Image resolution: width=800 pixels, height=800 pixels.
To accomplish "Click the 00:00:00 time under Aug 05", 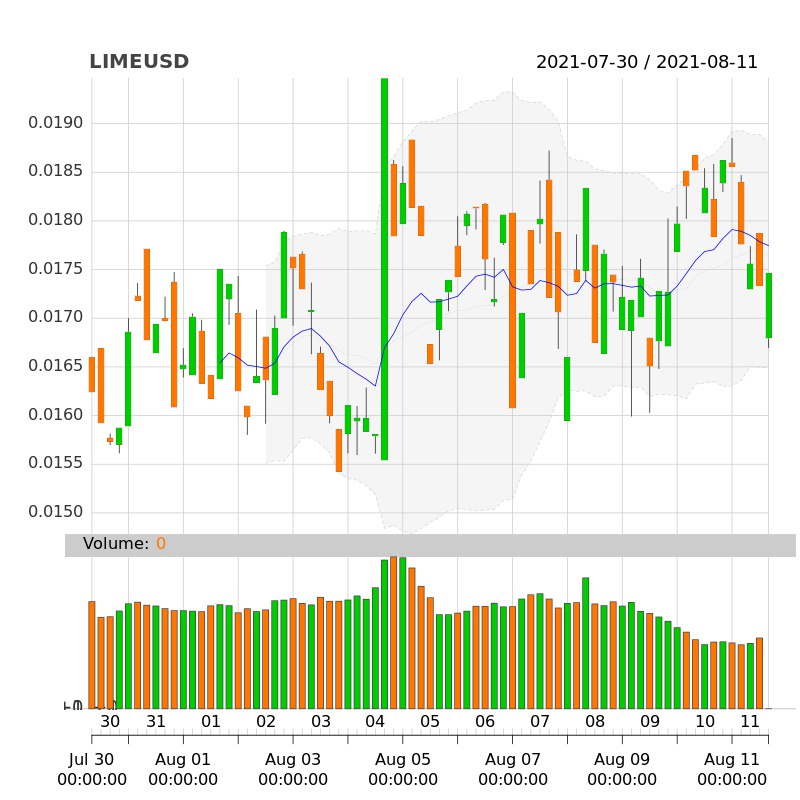I will coord(403,780).
